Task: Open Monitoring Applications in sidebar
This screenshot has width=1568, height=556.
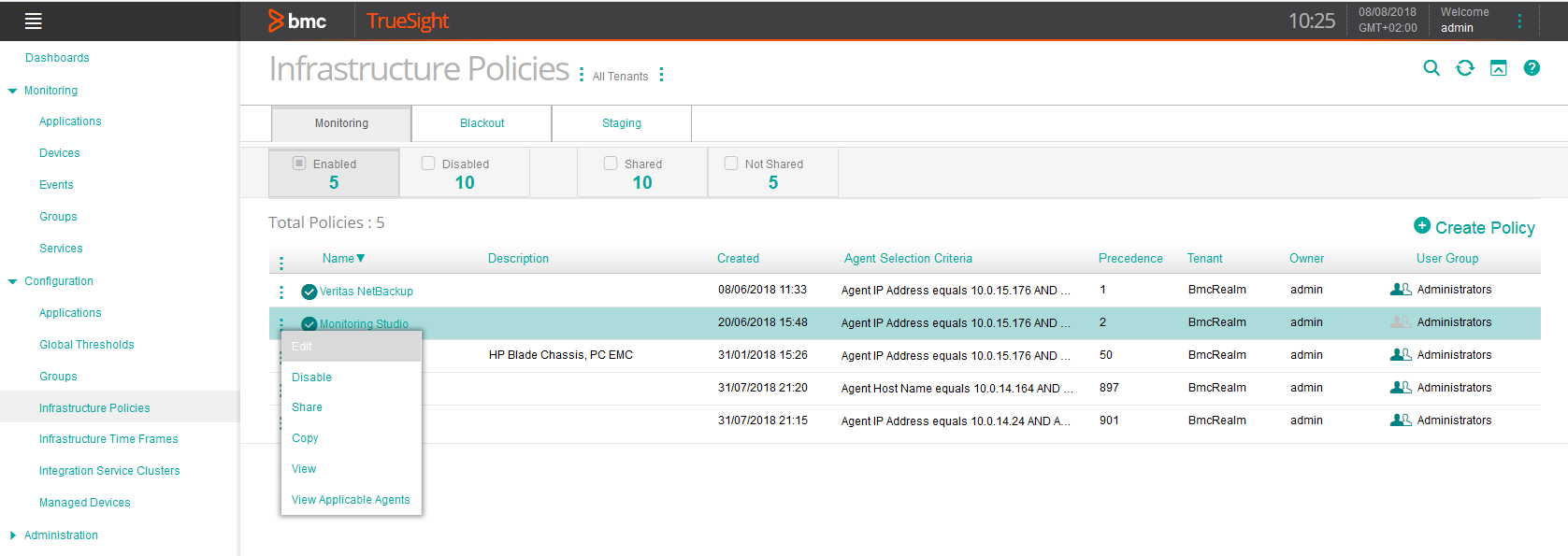Action: tap(70, 121)
